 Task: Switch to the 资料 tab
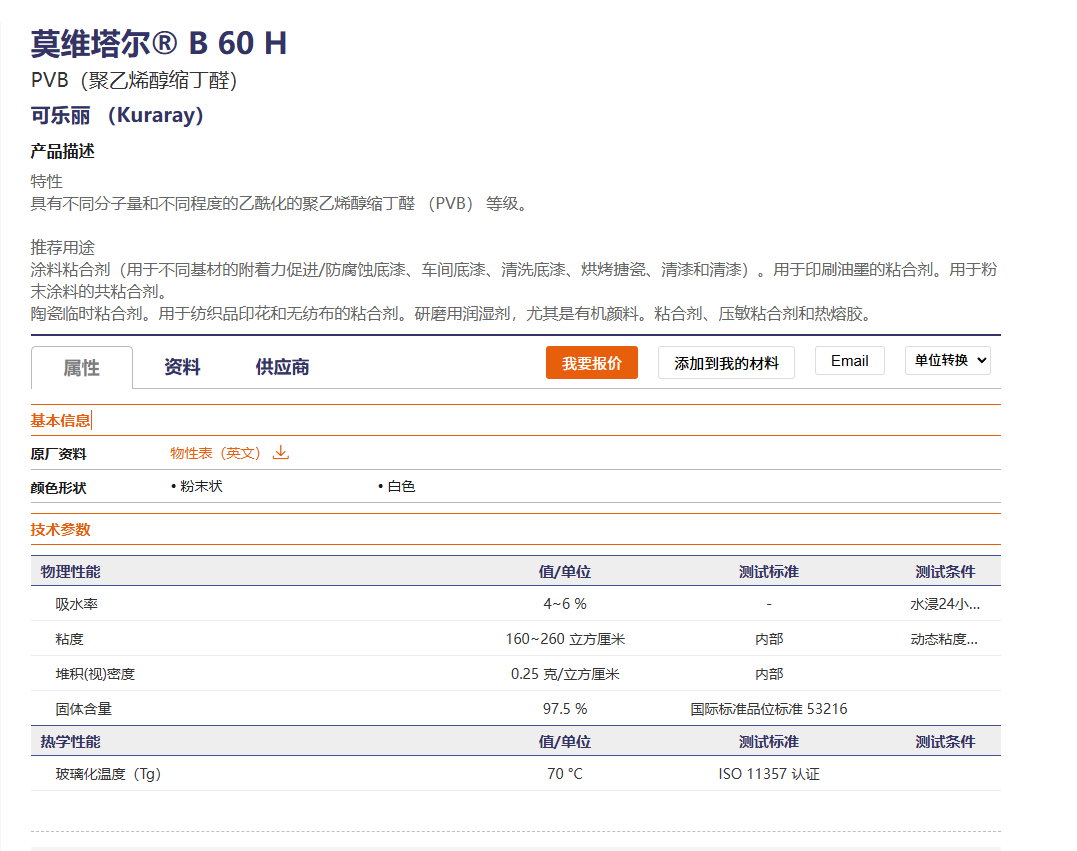(182, 367)
